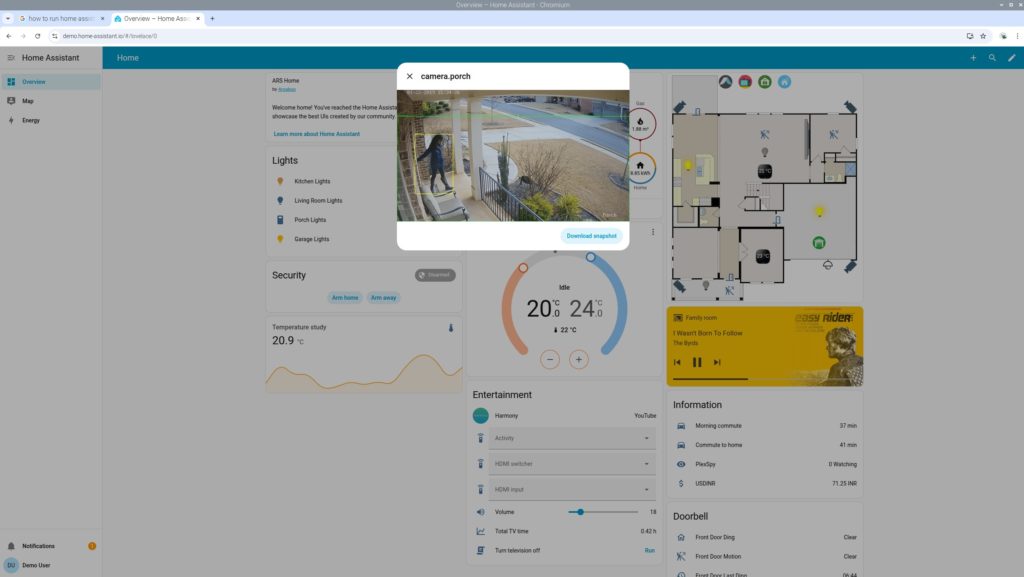The image size is (1024, 577).
Task: Open the Map page in sidebar
Action: 28,101
